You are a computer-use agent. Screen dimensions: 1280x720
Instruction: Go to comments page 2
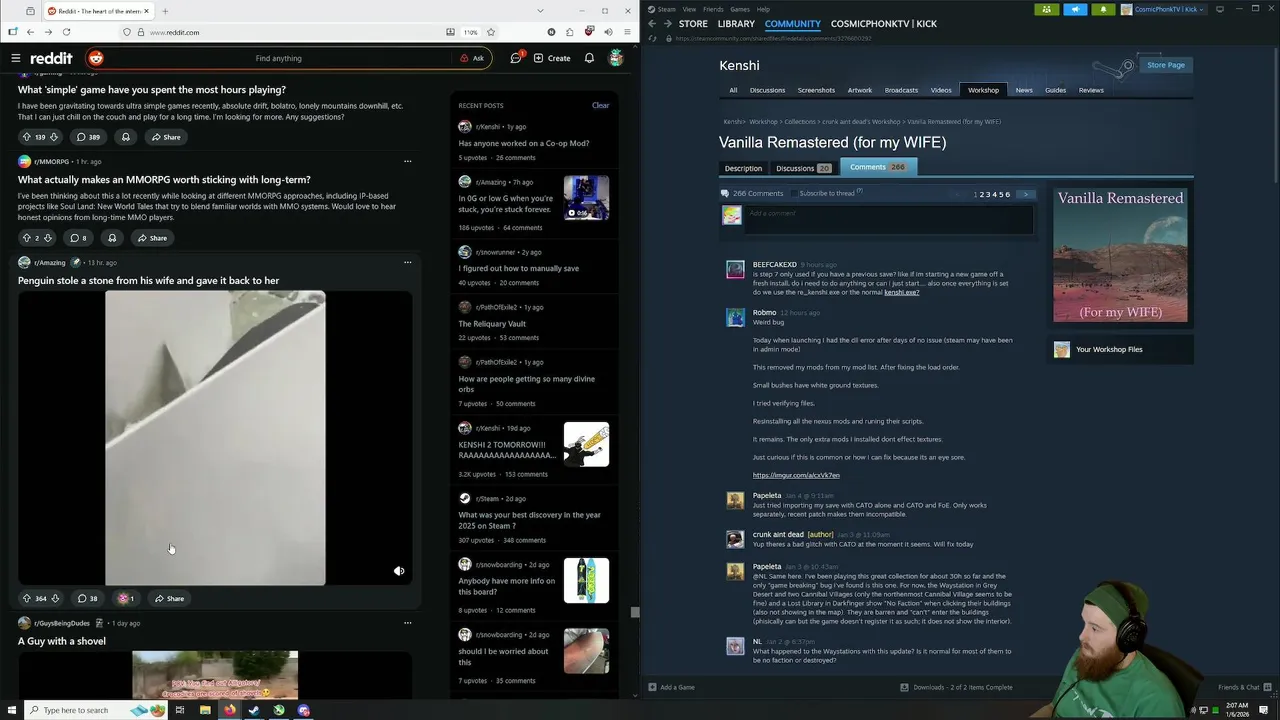(x=982, y=194)
